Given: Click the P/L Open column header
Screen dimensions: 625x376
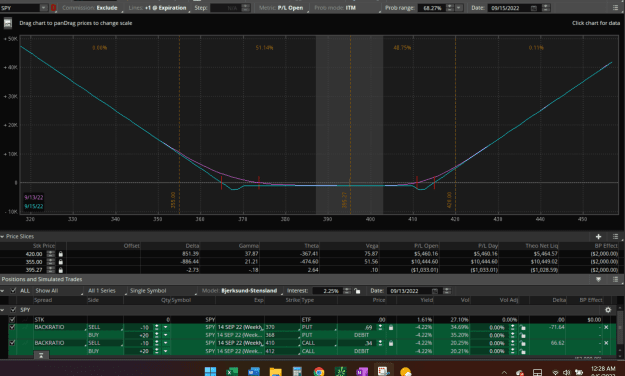Looking at the screenshot, I should pos(426,246).
